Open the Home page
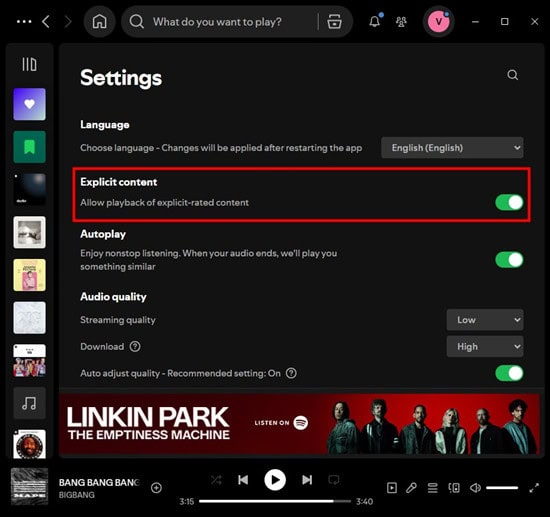The image size is (550, 517). (x=100, y=22)
